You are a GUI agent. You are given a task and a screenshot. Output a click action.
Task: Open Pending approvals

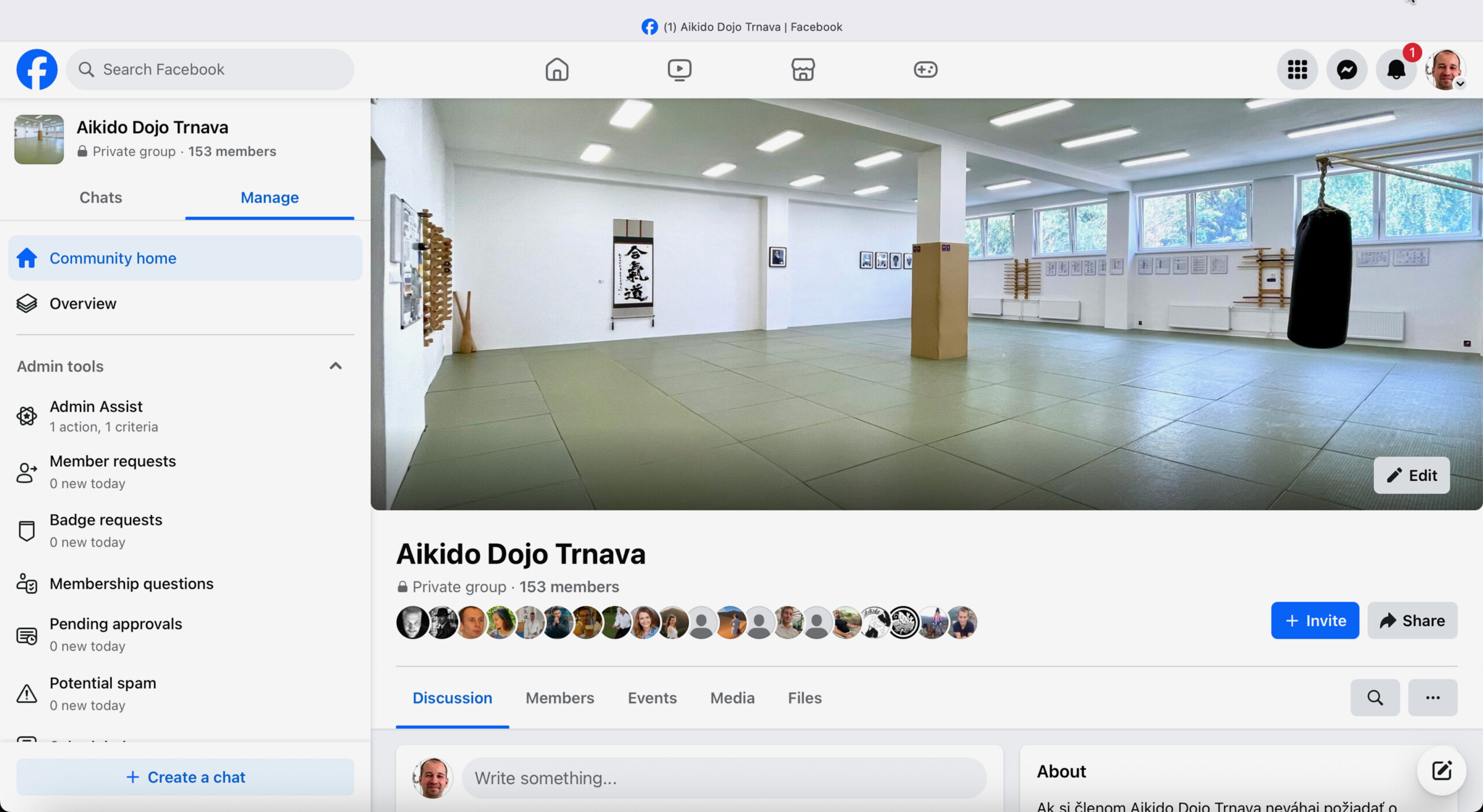[x=185, y=635]
